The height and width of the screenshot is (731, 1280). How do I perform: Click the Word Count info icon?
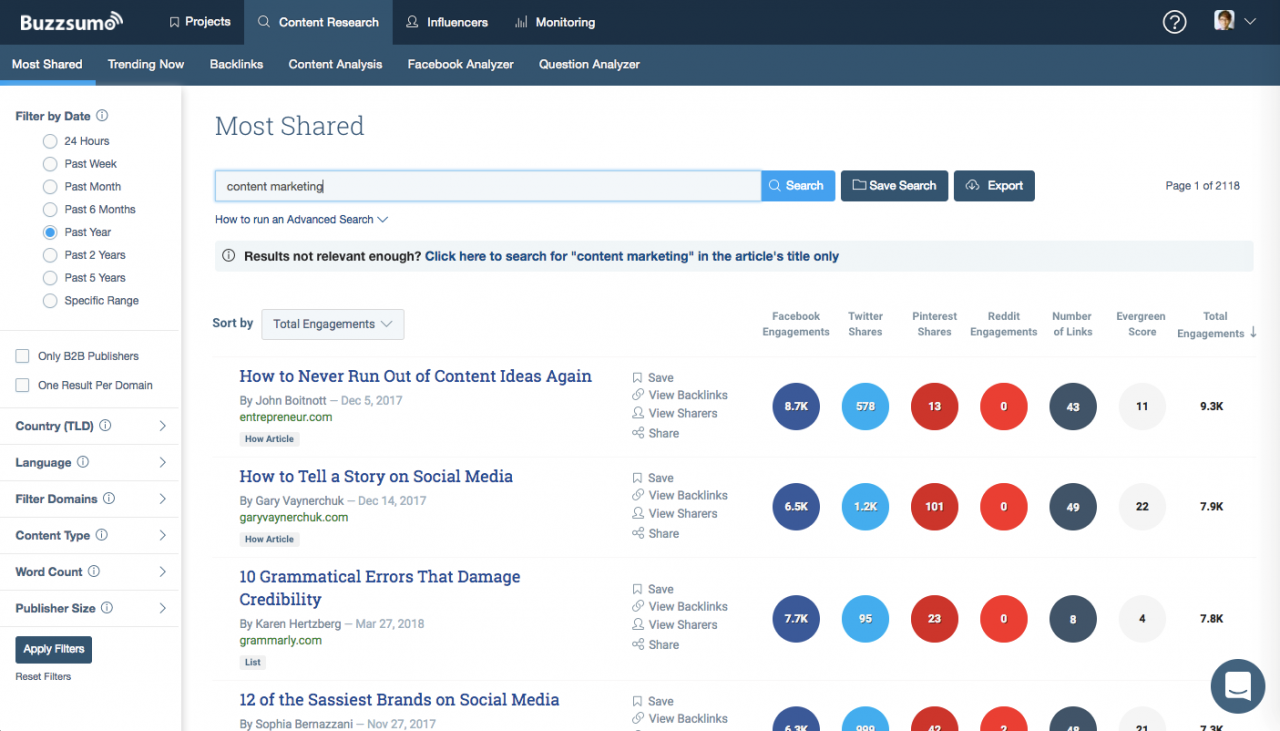click(94, 571)
